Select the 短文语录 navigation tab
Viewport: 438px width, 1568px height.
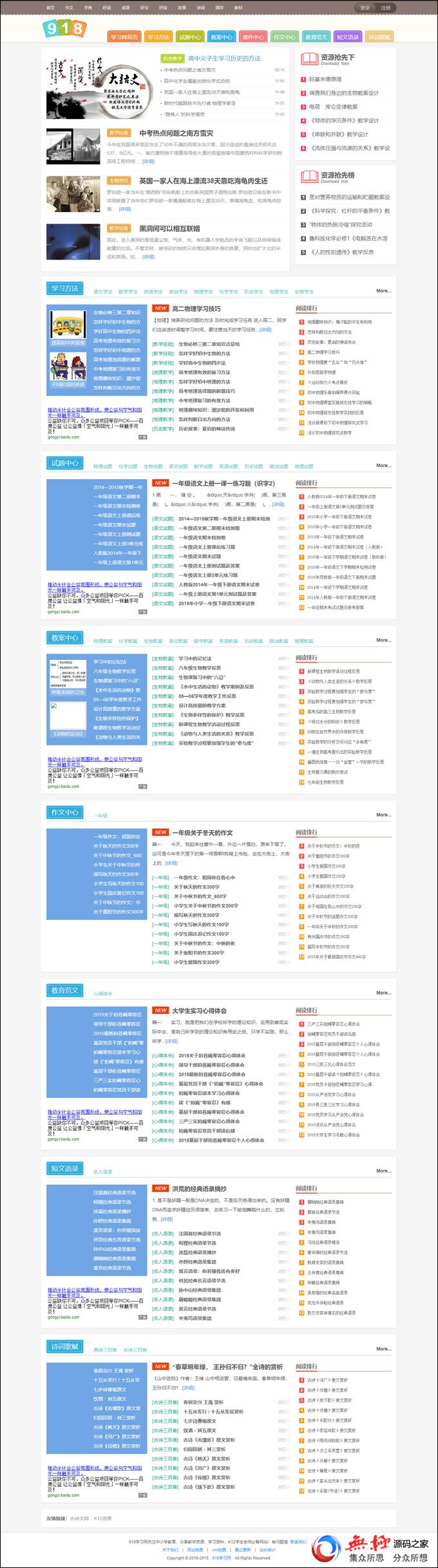(348, 37)
